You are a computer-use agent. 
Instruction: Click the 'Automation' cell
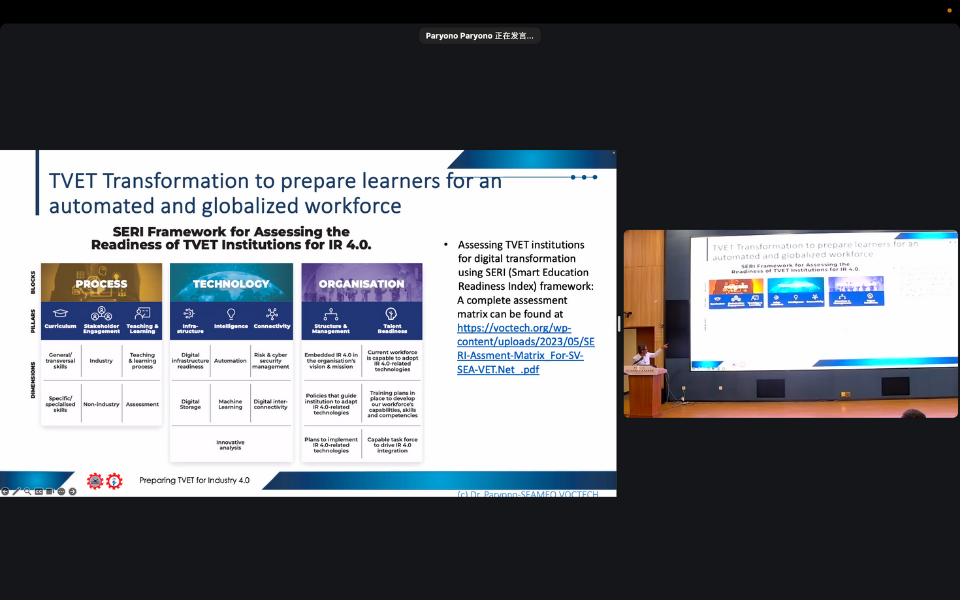pos(230,361)
